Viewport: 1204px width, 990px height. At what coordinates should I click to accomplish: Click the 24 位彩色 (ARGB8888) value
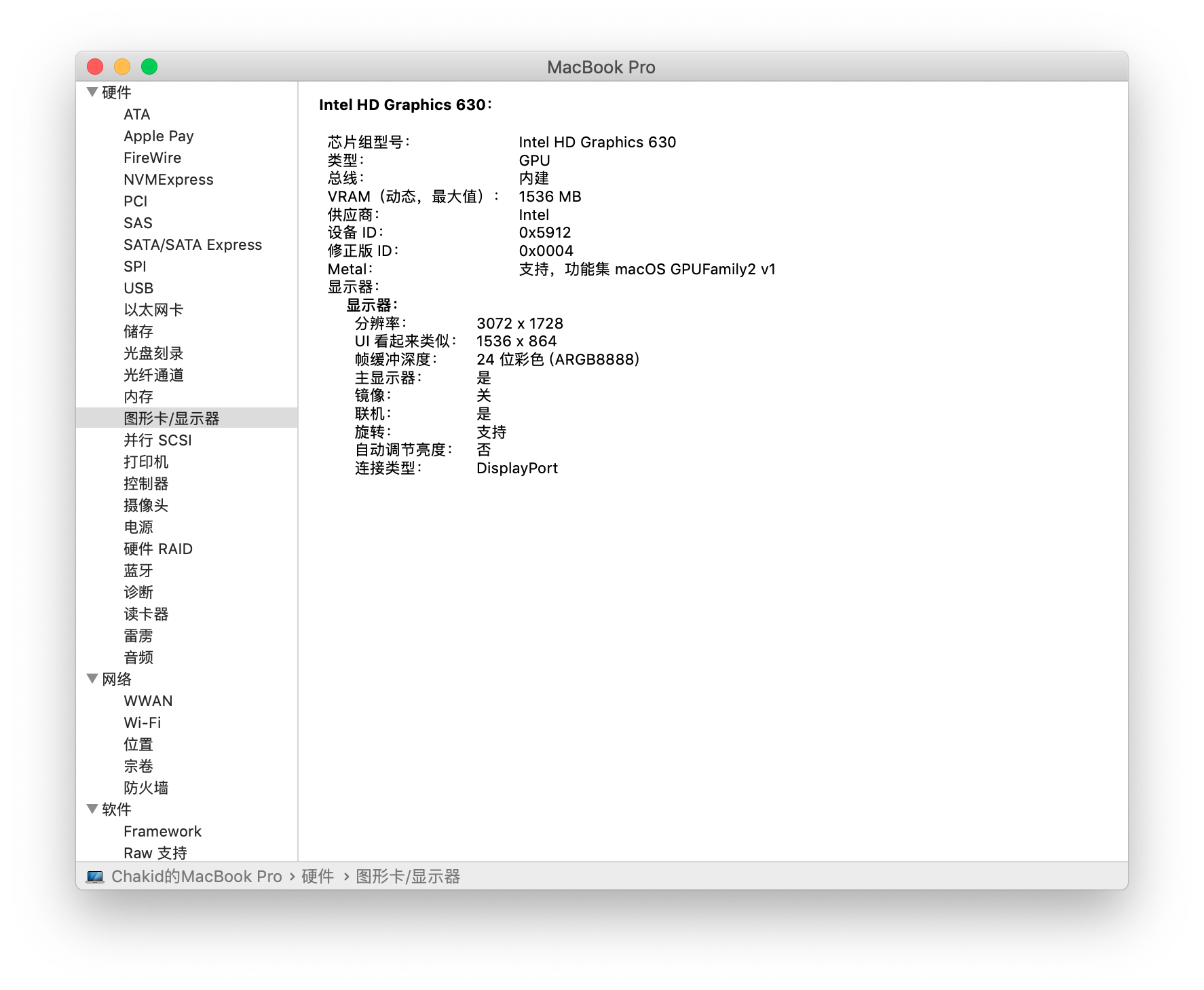[558, 359]
